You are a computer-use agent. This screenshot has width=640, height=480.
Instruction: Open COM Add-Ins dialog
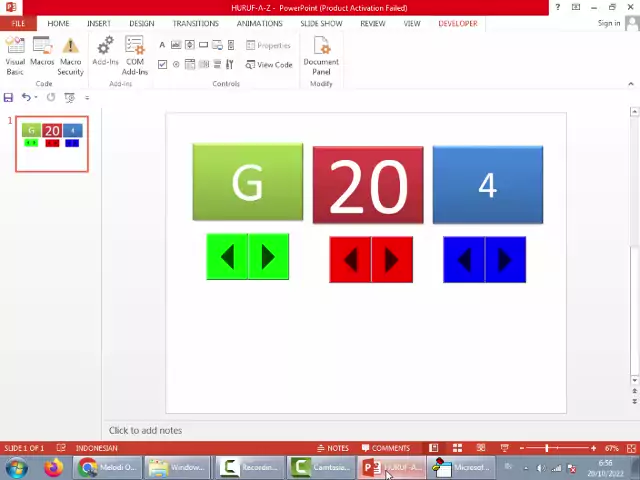point(134,56)
